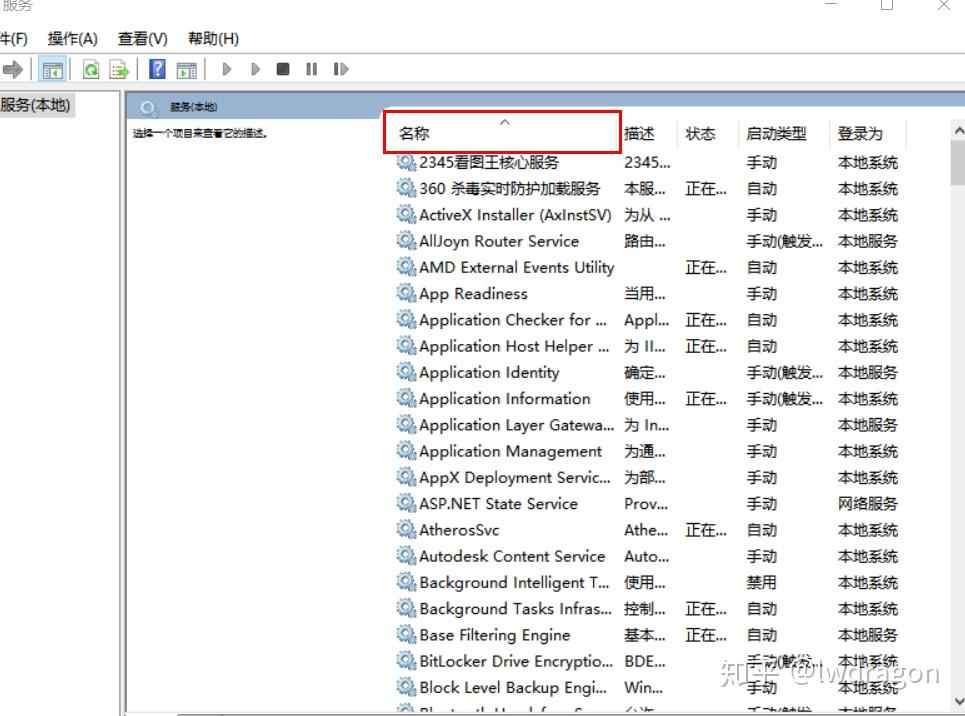Open help via the question mark icon
Screen dimensions: 965x716
click(x=157, y=69)
